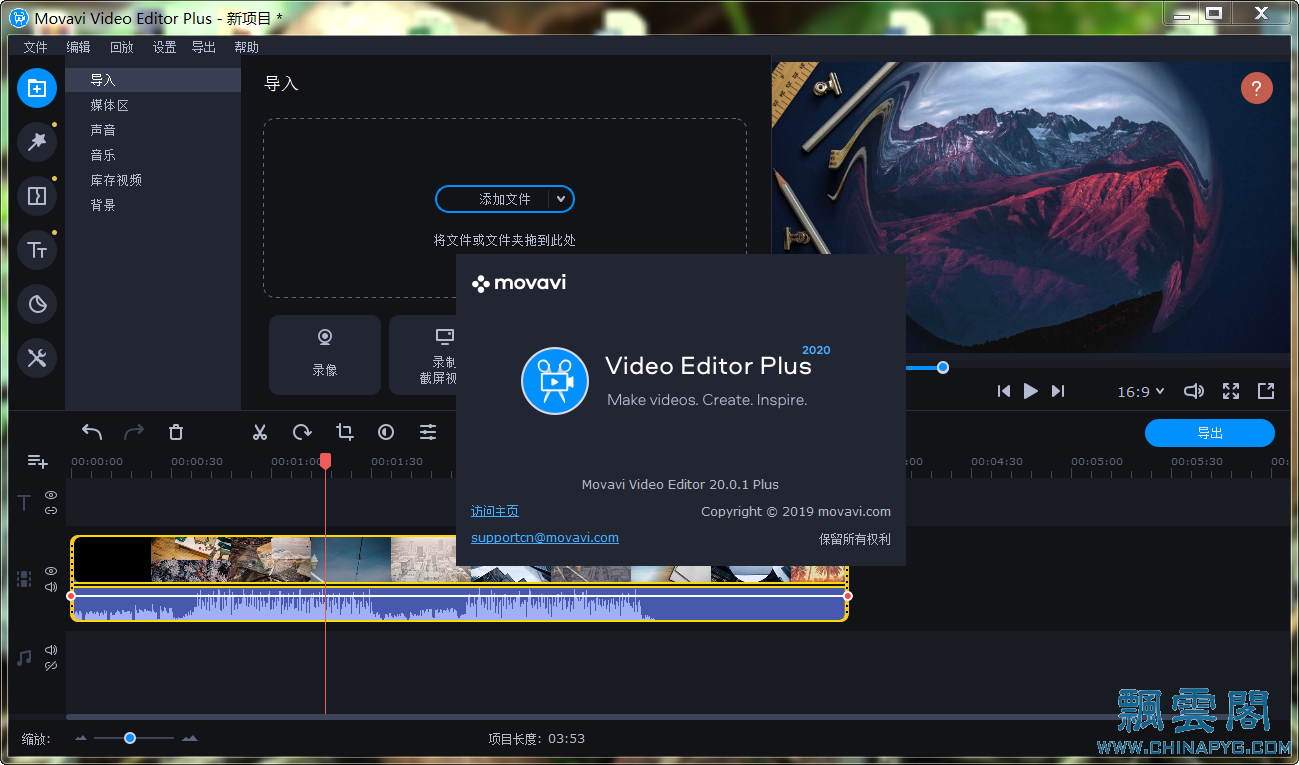The height and width of the screenshot is (765, 1299).
Task: Switch preview to full screen
Action: tap(1231, 391)
